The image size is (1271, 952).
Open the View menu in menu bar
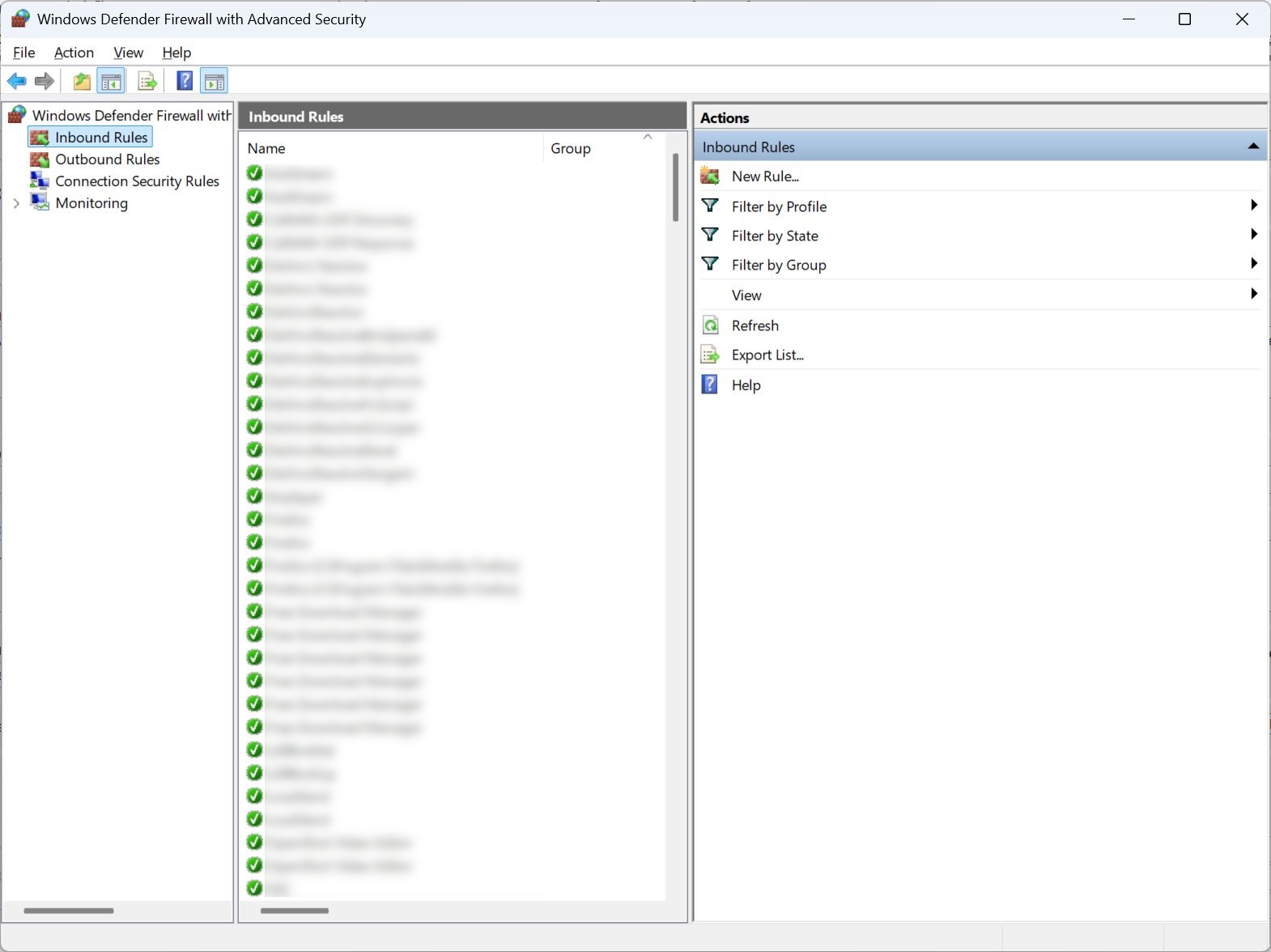pos(128,53)
